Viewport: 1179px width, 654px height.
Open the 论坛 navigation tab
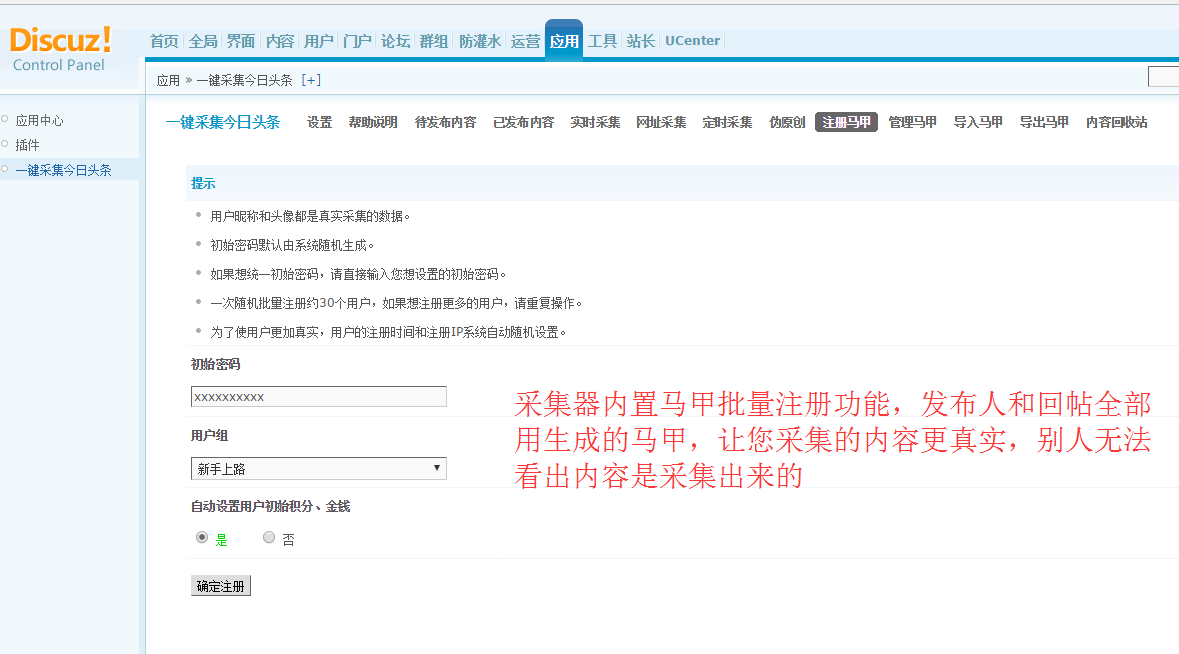click(x=396, y=41)
